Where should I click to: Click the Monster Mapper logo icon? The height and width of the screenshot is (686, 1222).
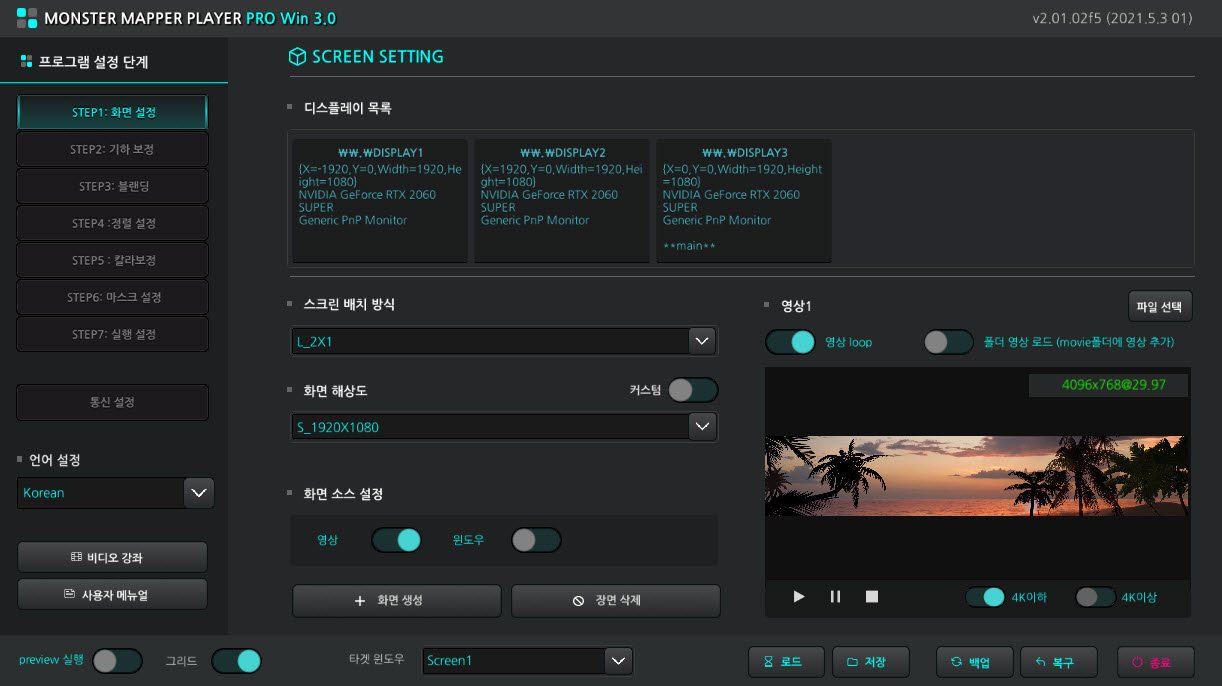coord(26,18)
